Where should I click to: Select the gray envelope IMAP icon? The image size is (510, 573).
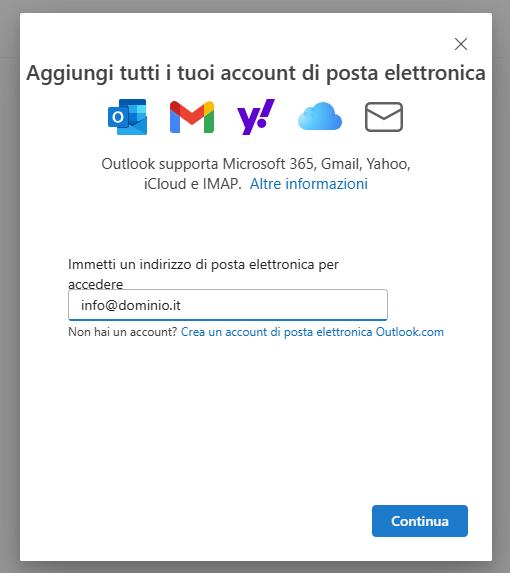point(384,117)
